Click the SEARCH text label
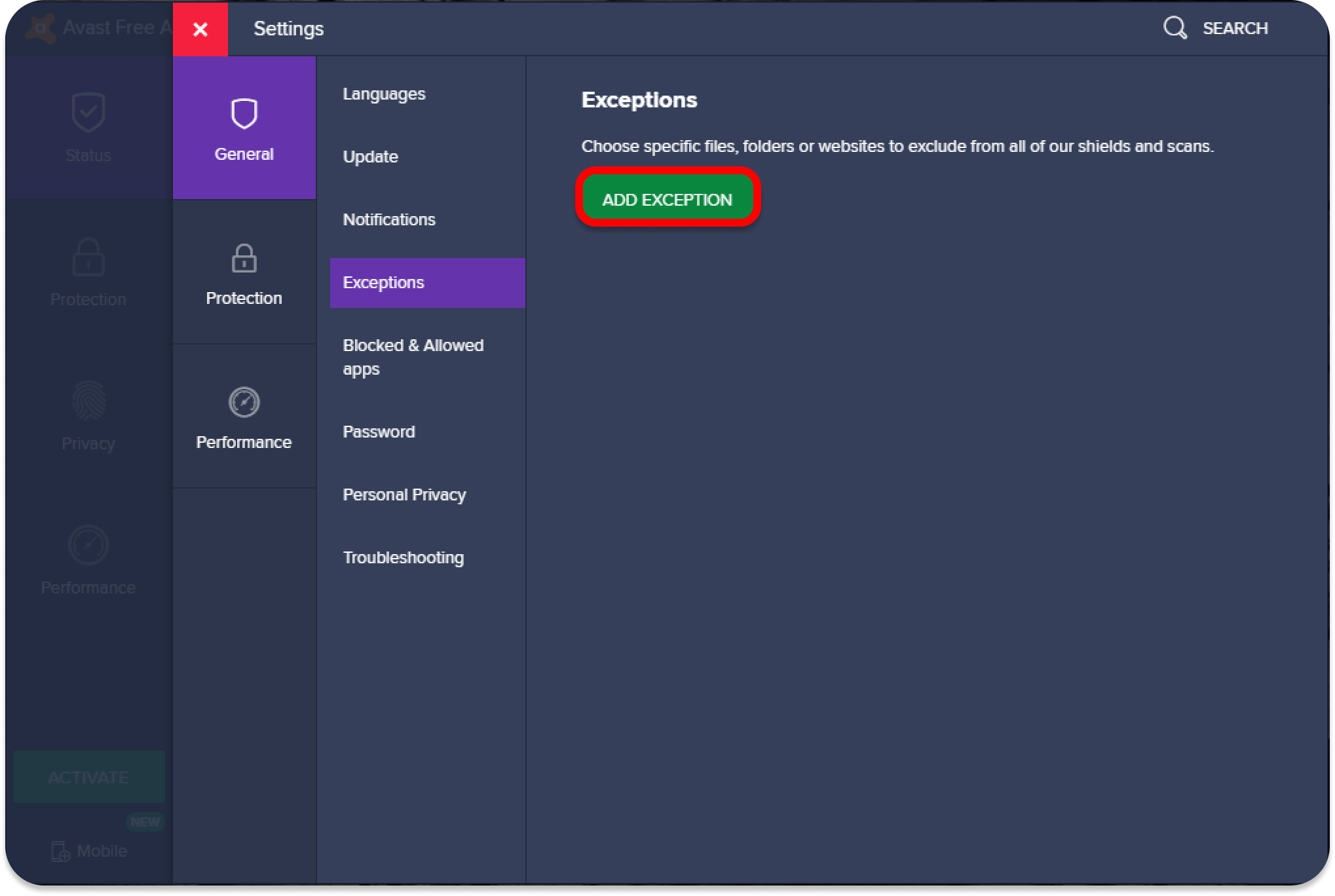Viewport: 1335px width, 896px height. [1235, 28]
